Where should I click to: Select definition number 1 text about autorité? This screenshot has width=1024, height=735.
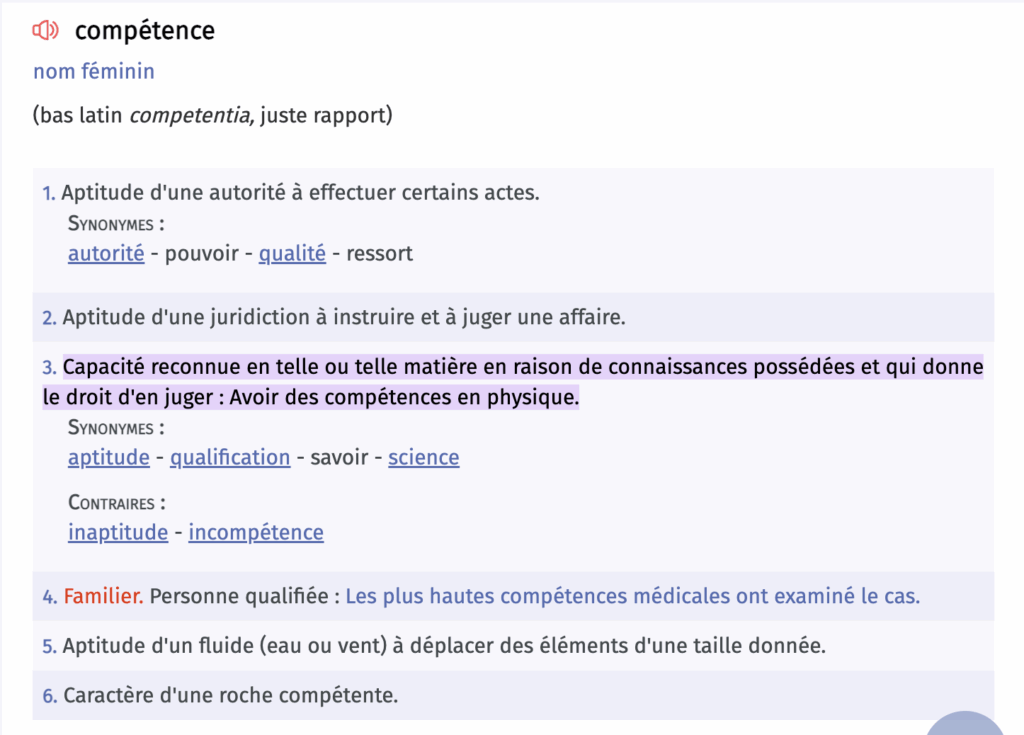pos(300,193)
